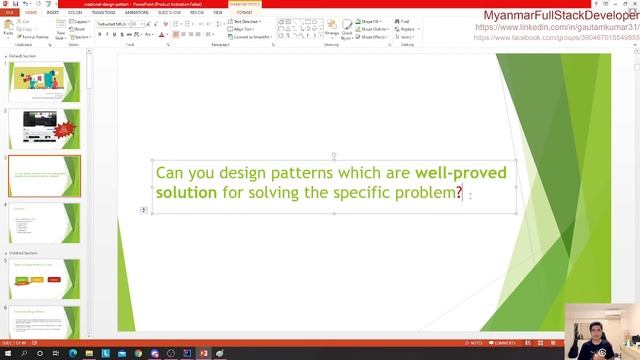Select slide 1 thumbnail
The height and width of the screenshot is (360, 640).
coord(44,82)
